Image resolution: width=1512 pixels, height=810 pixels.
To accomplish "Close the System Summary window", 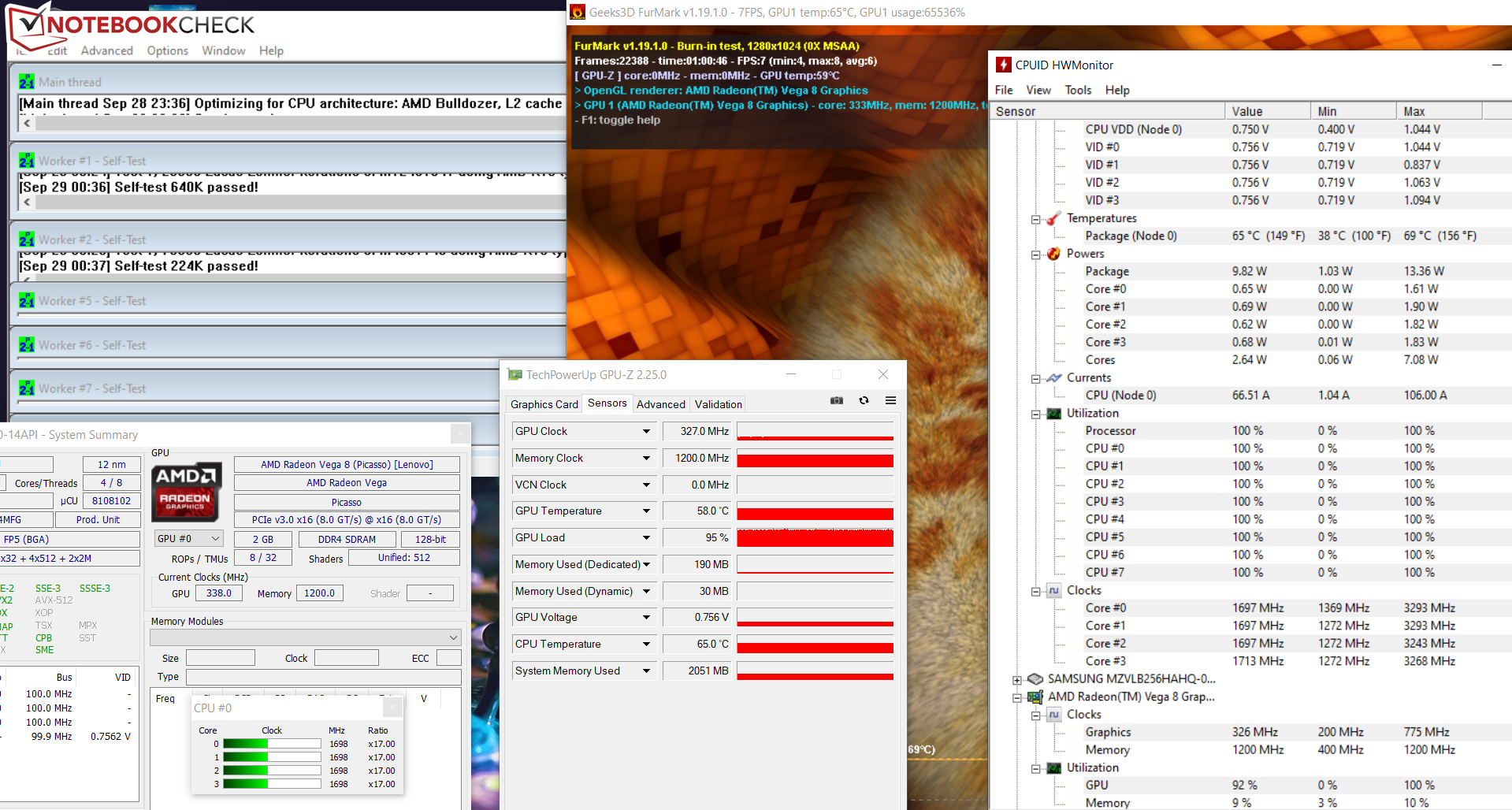I will pos(461,433).
